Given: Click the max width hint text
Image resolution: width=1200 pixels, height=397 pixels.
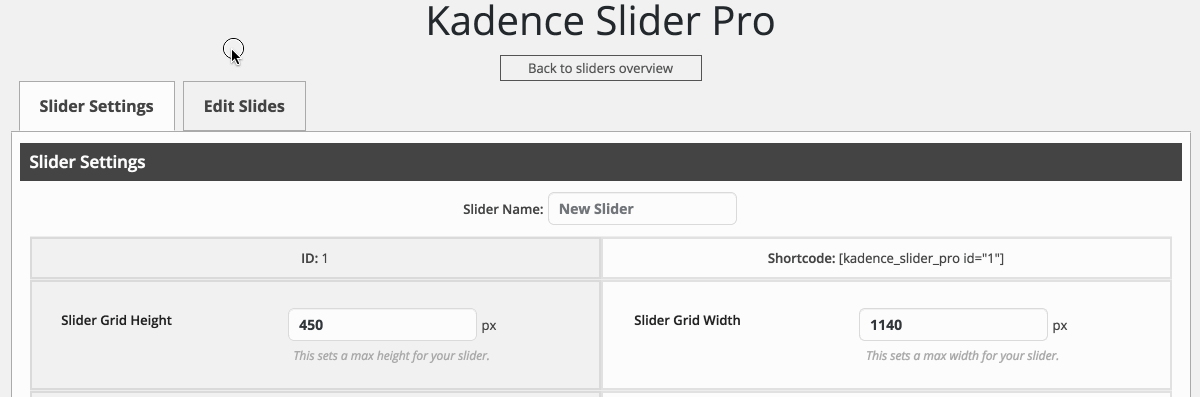Looking at the screenshot, I should tap(962, 356).
